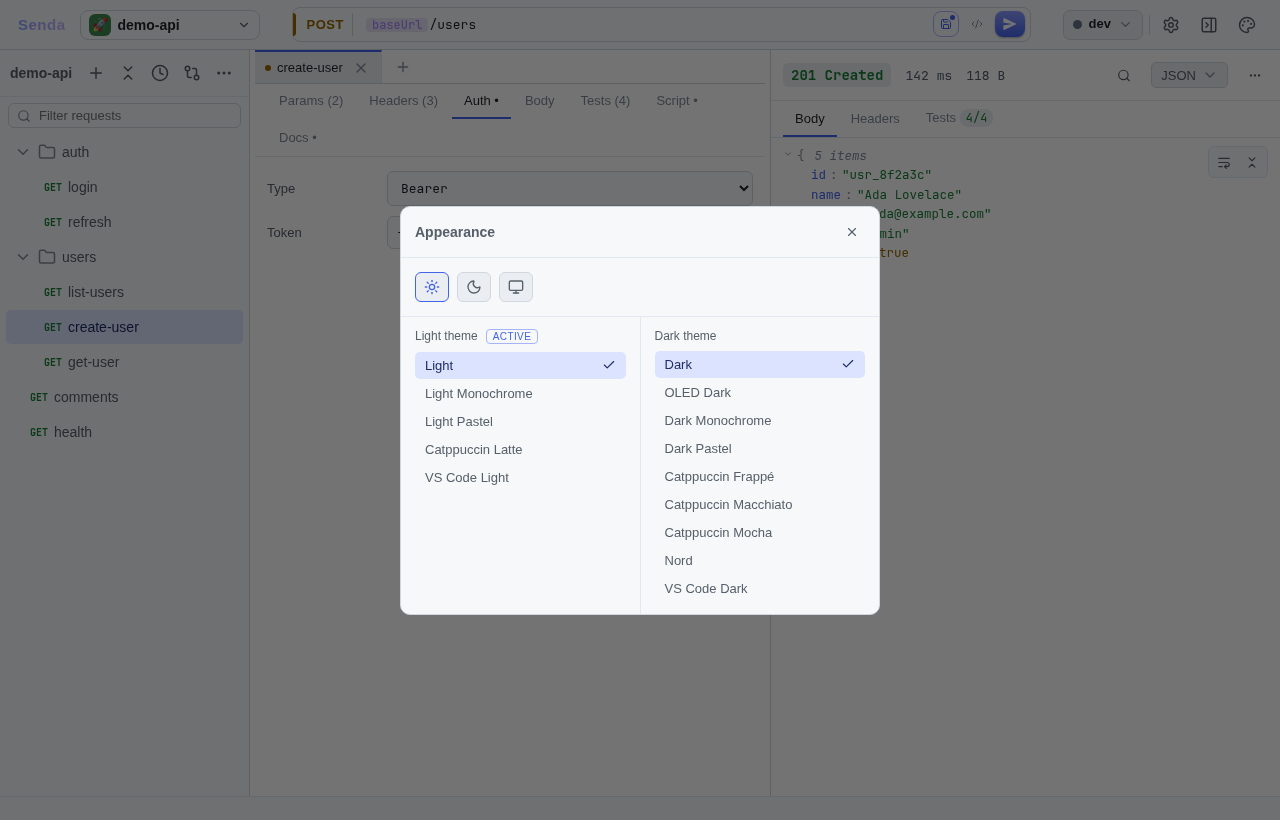The height and width of the screenshot is (820, 1280).
Task: Open the get-user request
Action: click(125, 362)
